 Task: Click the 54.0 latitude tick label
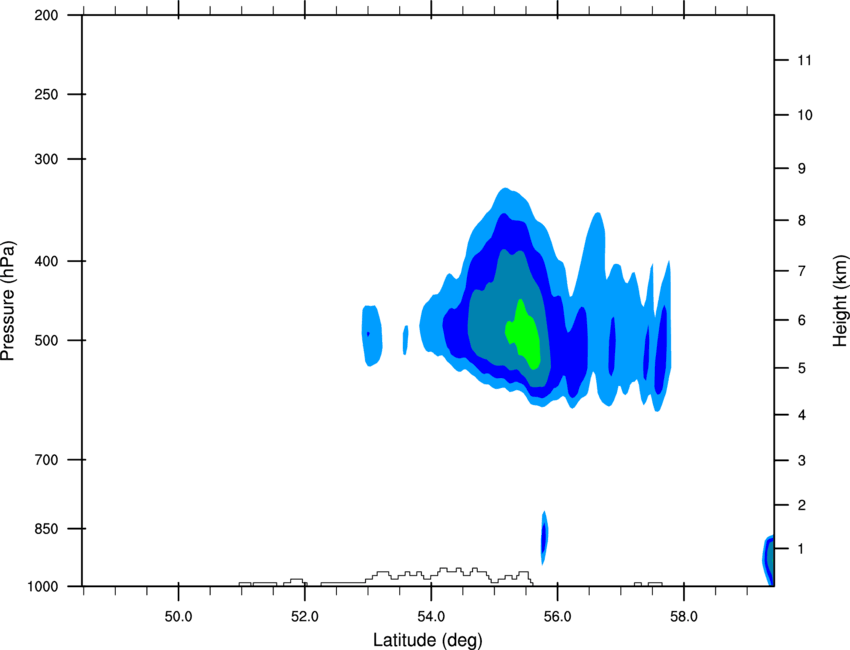431,617
